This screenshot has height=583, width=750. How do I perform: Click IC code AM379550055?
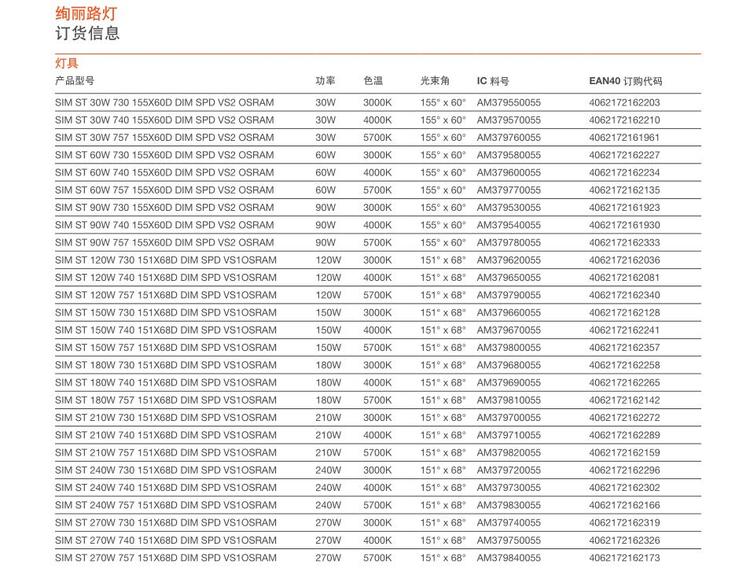coord(508,103)
